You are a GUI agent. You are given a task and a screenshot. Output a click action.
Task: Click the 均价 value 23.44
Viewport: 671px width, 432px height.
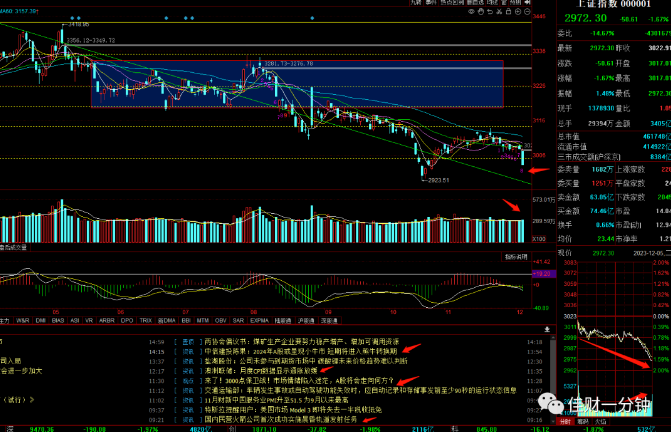[x=606, y=239]
